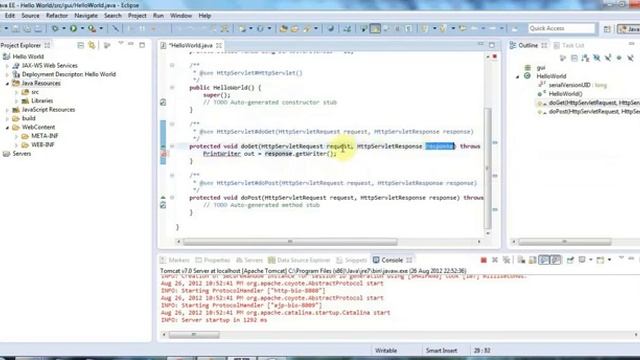This screenshot has height=360, width=640.
Task: Open Run dropdown arrow beside green Run button
Action: coord(82,29)
